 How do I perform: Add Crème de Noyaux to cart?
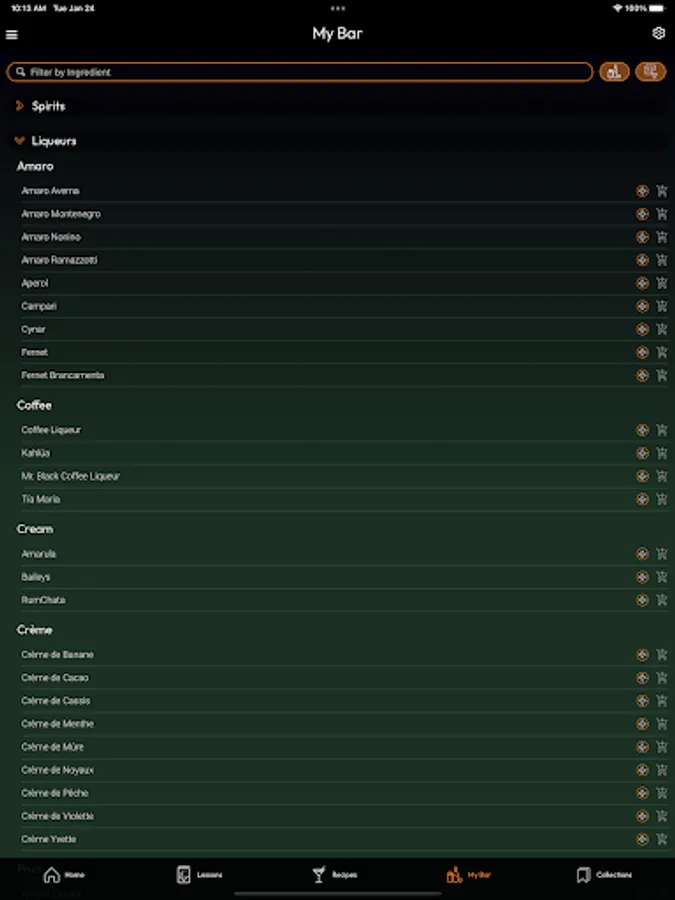coord(662,770)
